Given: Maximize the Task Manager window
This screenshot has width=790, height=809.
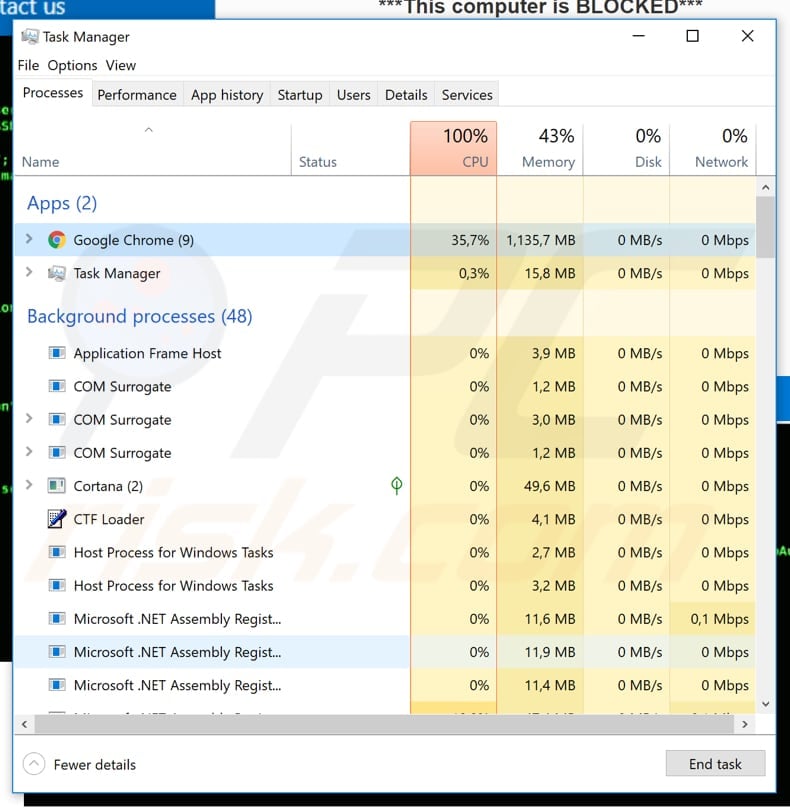Looking at the screenshot, I should [x=692, y=36].
